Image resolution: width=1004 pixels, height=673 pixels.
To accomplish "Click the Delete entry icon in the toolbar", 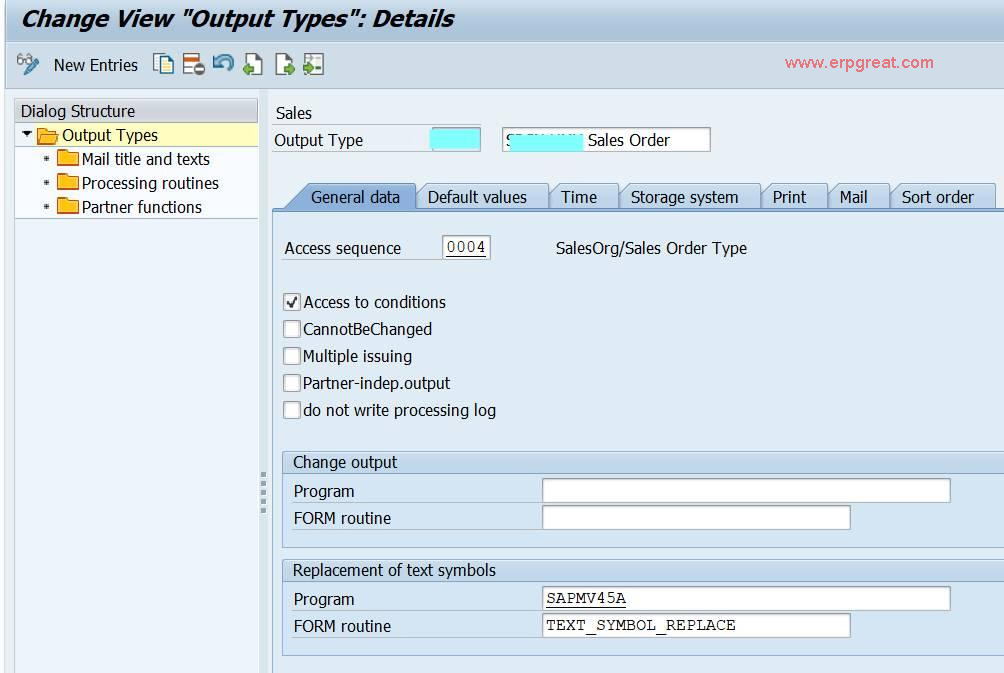I will pos(193,64).
